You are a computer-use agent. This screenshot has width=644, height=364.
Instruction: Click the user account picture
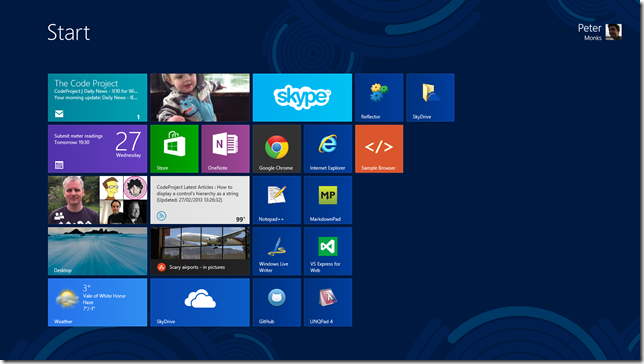coord(614,32)
